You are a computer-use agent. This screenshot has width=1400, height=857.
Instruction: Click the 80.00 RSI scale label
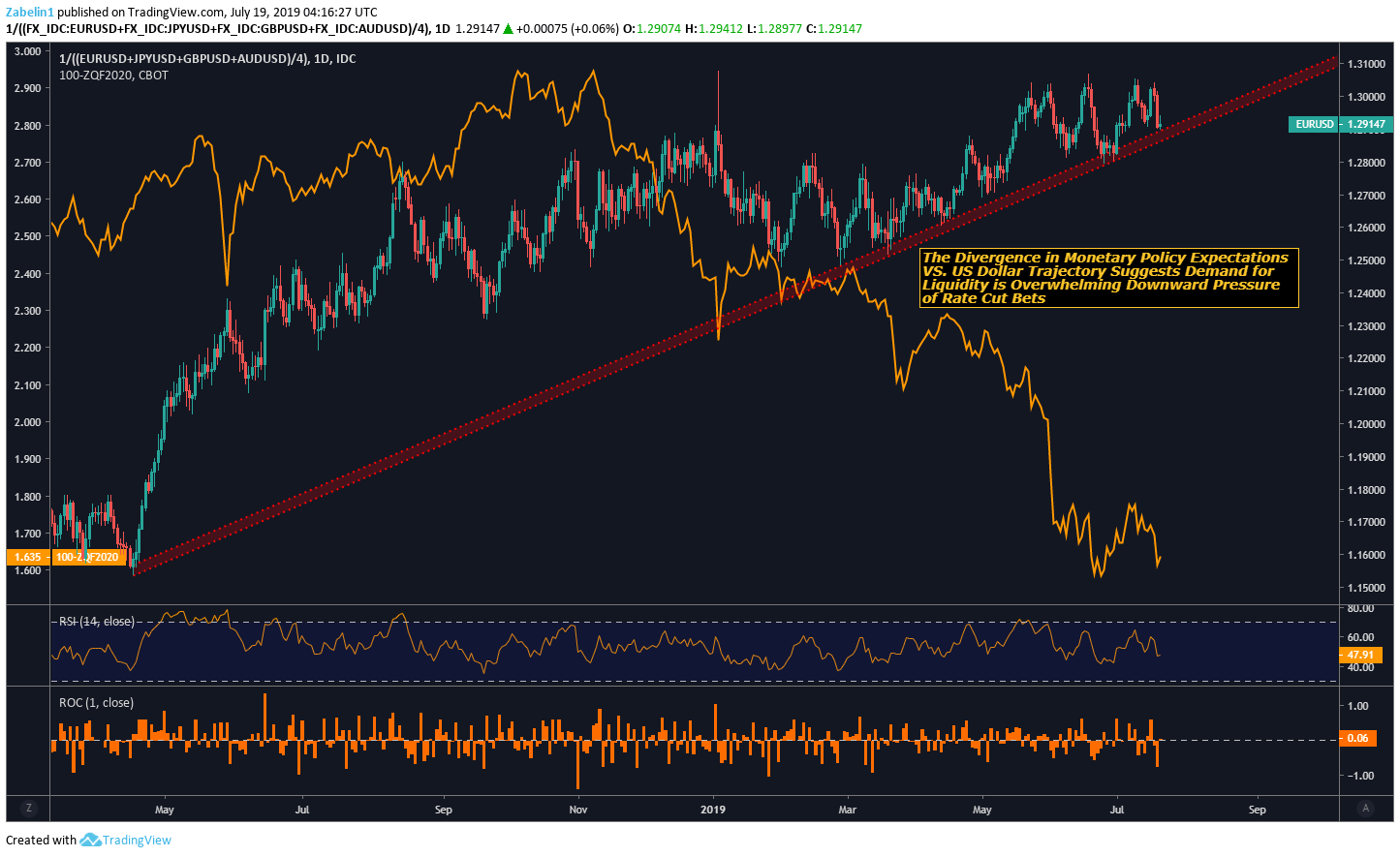click(1360, 609)
